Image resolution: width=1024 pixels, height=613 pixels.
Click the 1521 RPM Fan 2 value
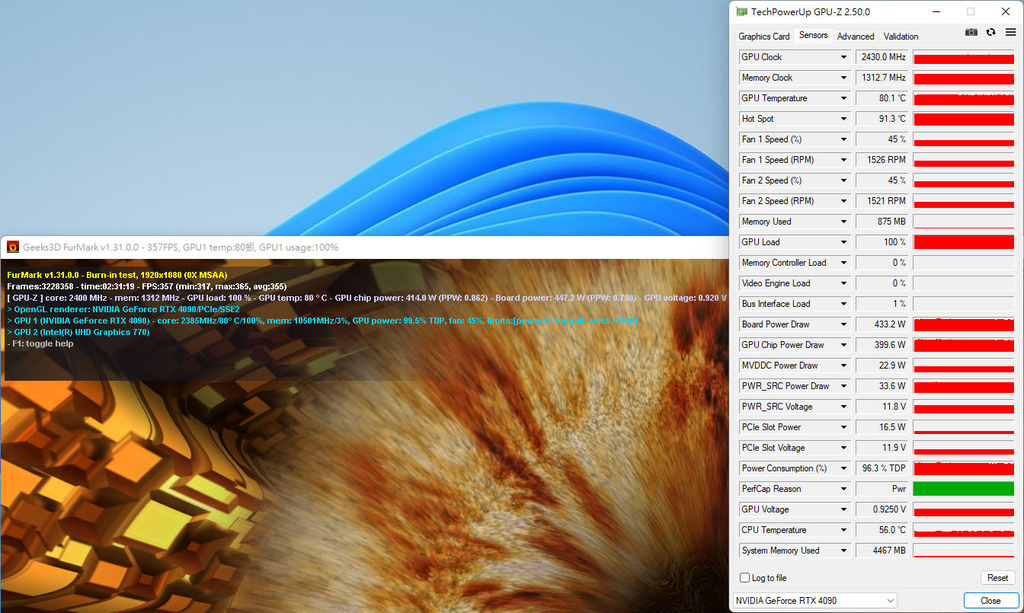pyautogui.click(x=882, y=201)
